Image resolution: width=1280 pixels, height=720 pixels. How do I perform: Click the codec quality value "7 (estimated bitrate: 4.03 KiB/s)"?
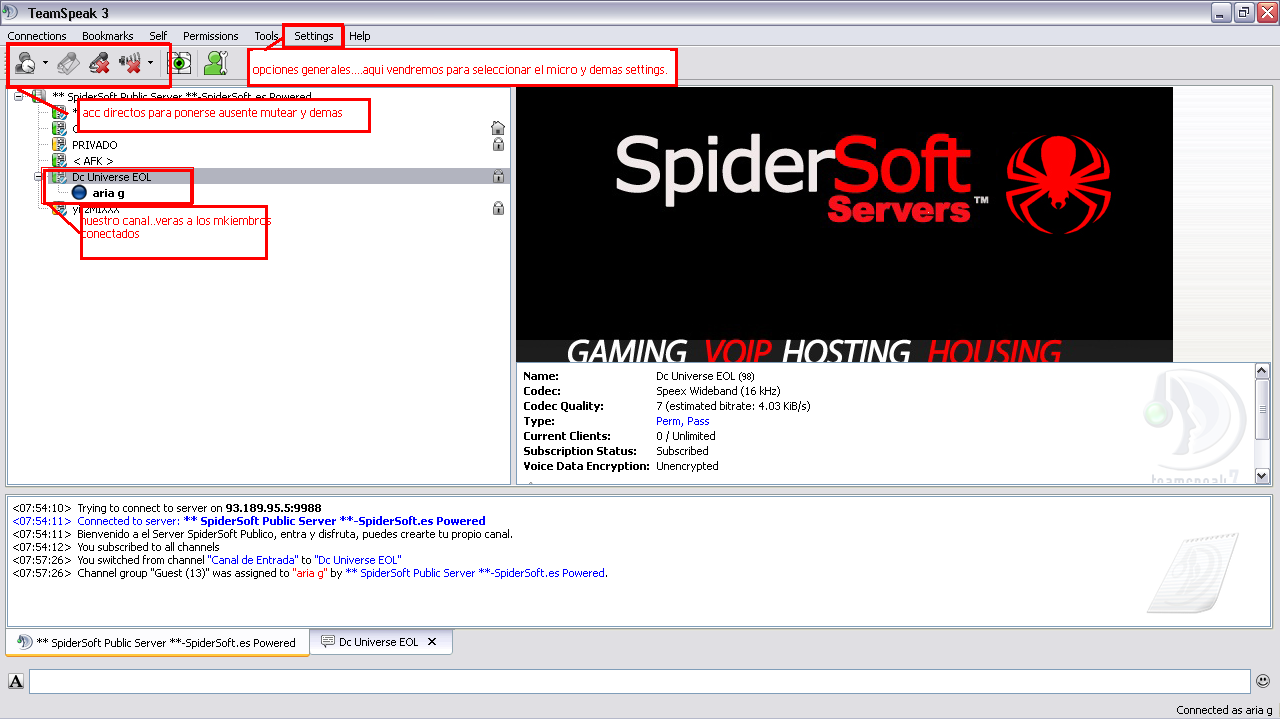pyautogui.click(x=733, y=406)
